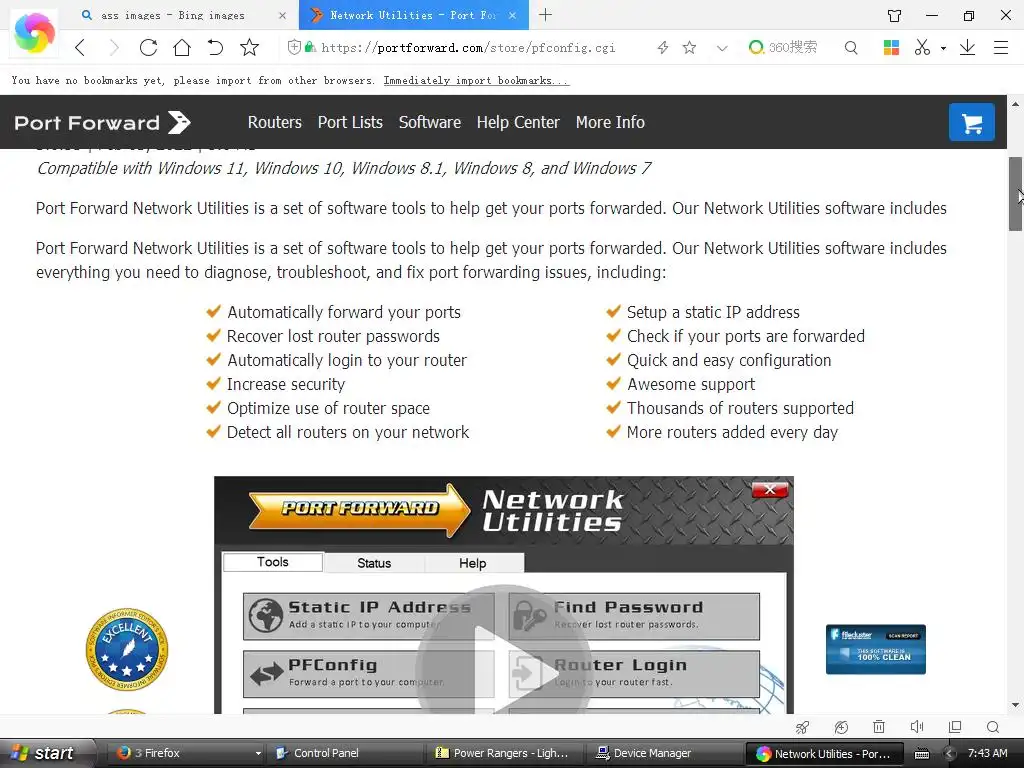Click the 360 search engine field
This screenshot has width=1024, height=768.
[792, 48]
